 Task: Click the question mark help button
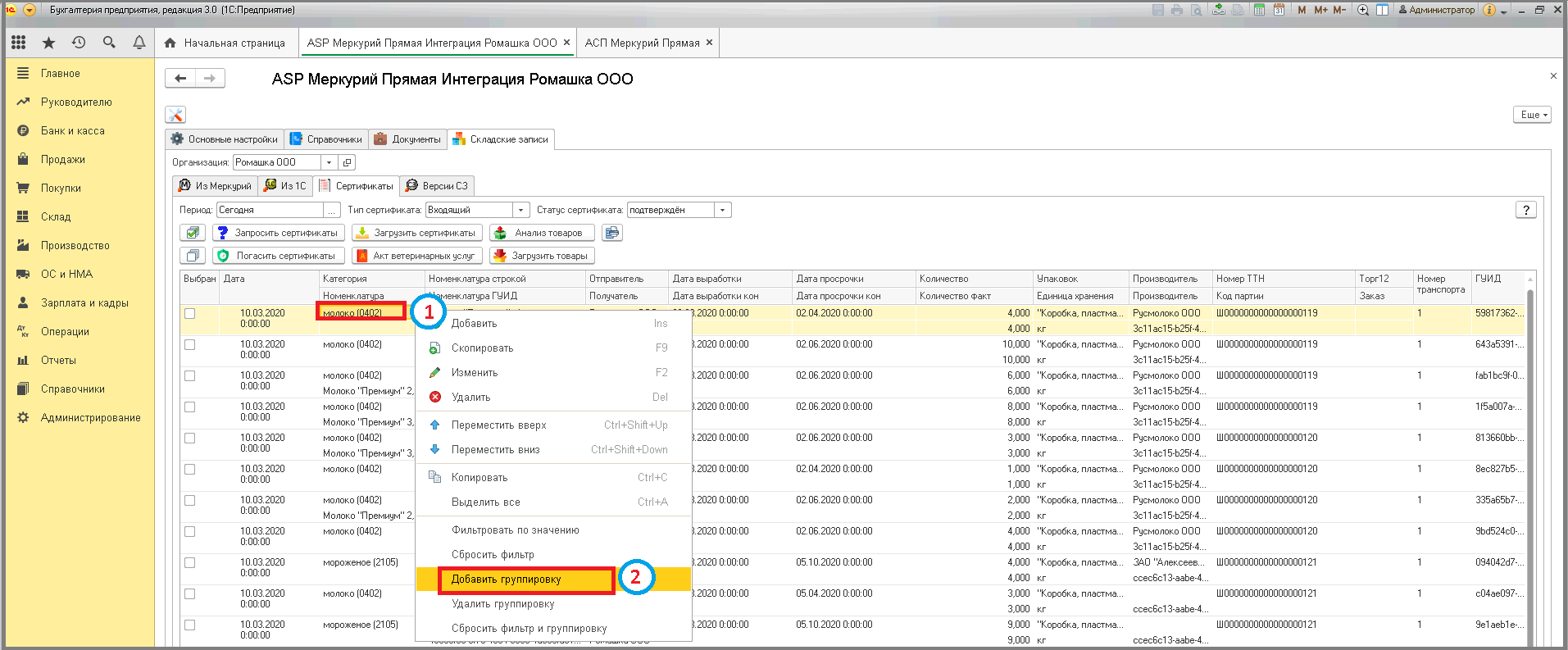[1525, 210]
